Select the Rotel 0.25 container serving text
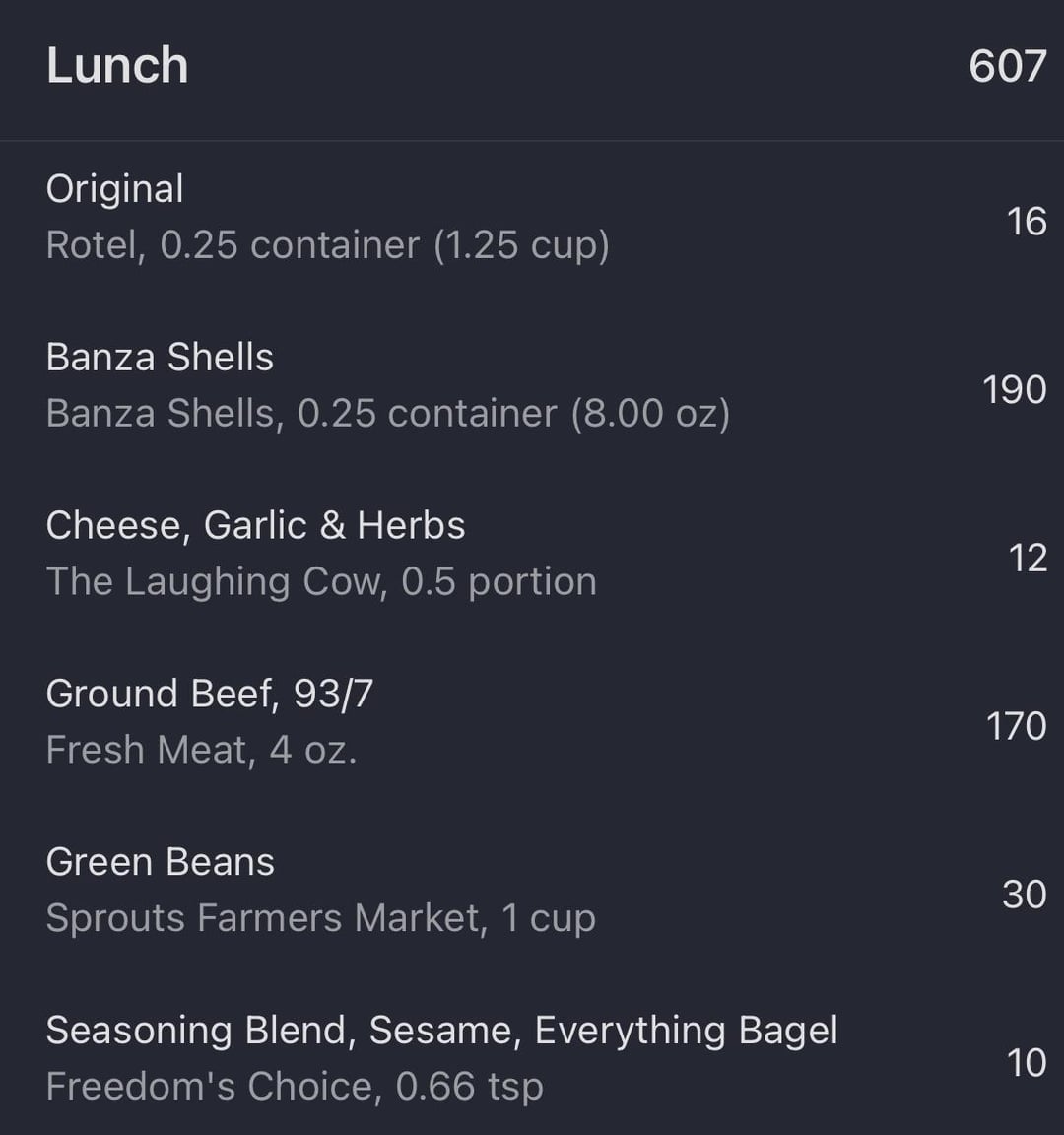 coord(328,244)
